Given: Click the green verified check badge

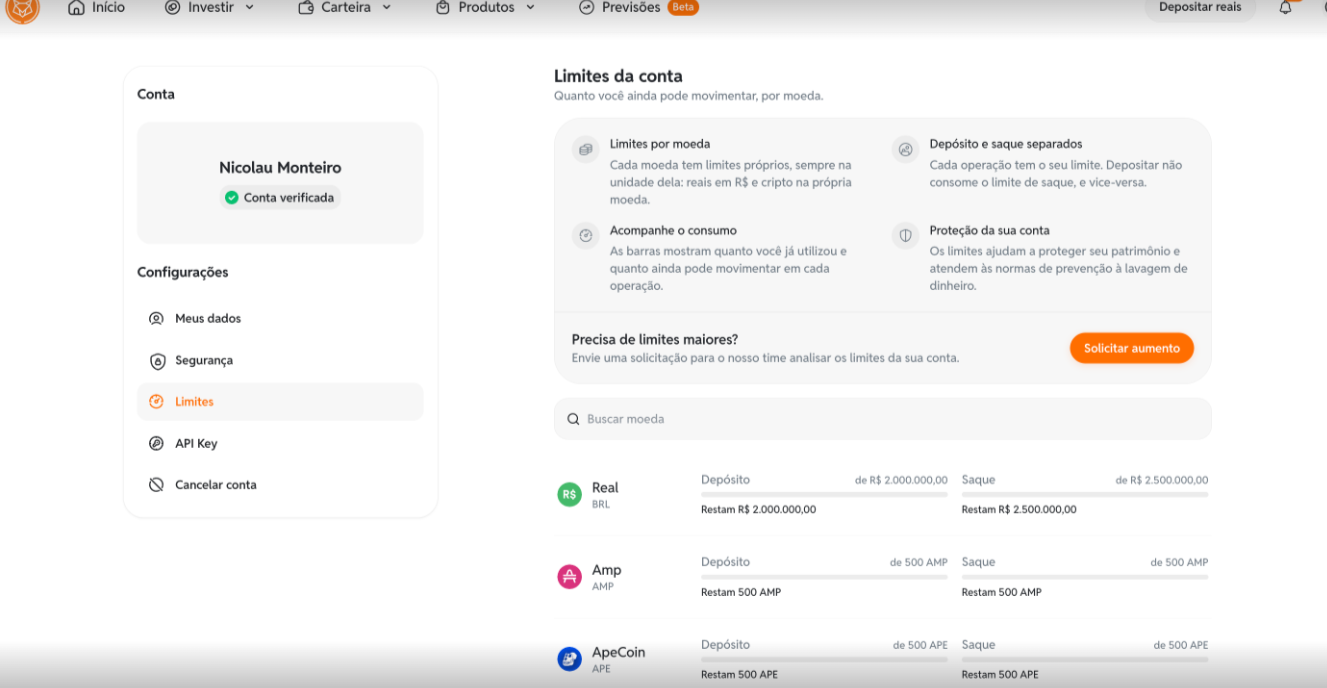Looking at the screenshot, I should click(232, 198).
